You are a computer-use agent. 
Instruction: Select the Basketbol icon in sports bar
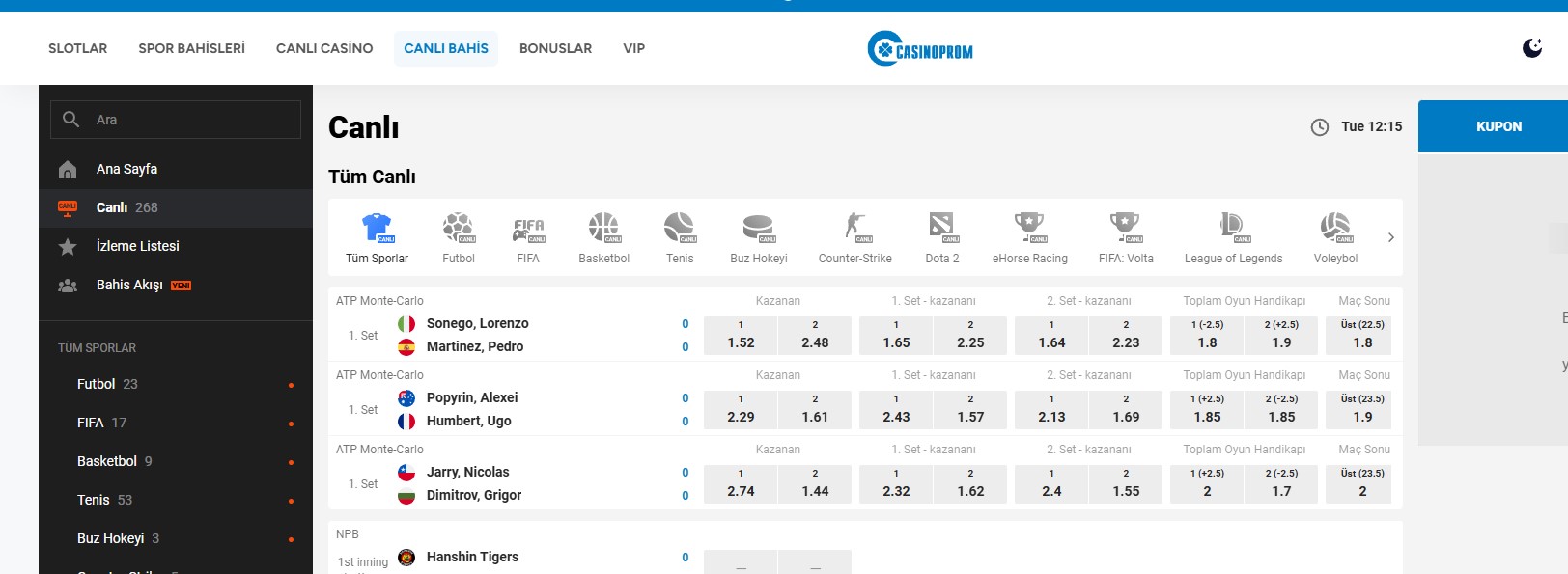pyautogui.click(x=603, y=229)
